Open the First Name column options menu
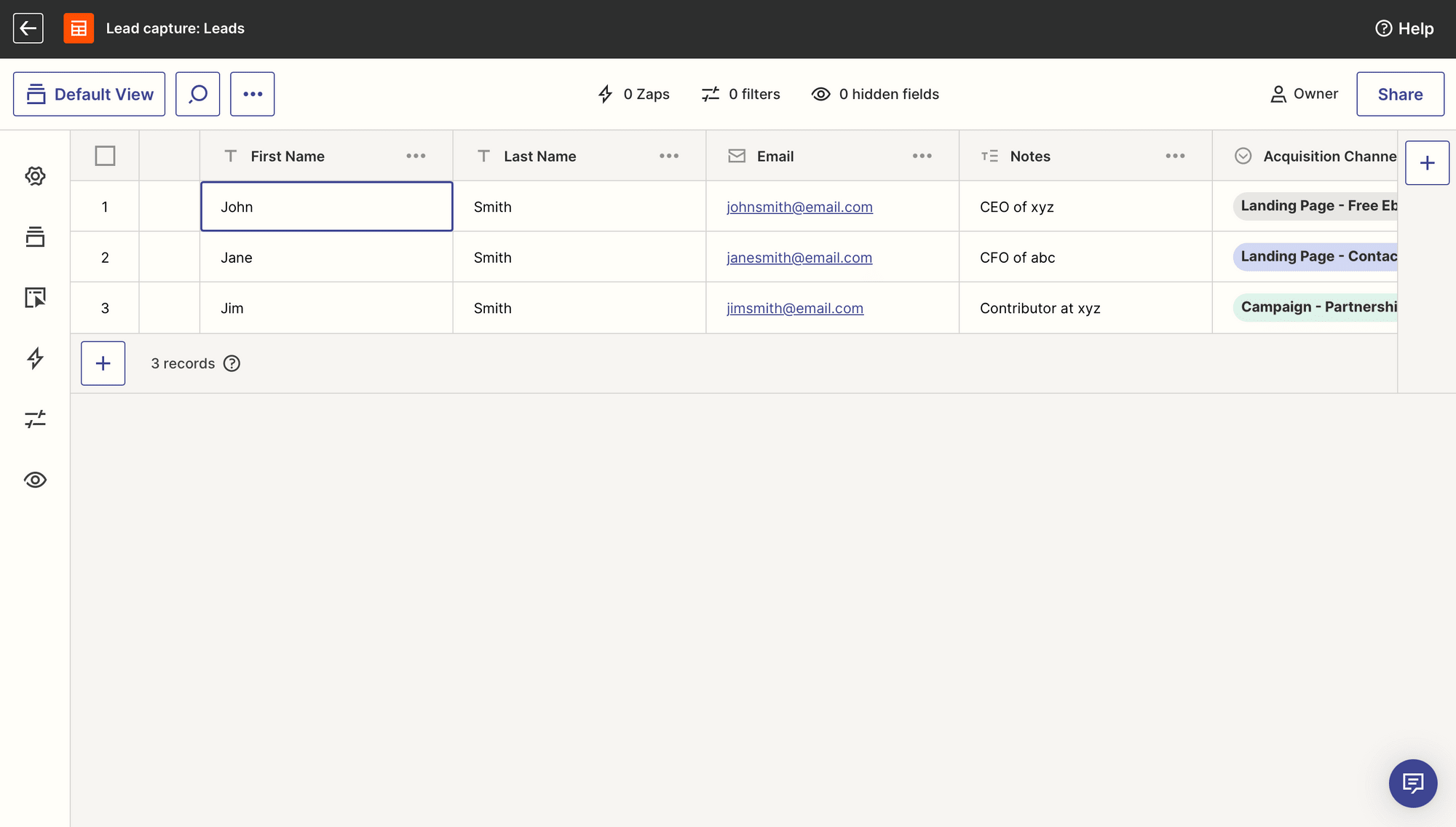 point(416,155)
